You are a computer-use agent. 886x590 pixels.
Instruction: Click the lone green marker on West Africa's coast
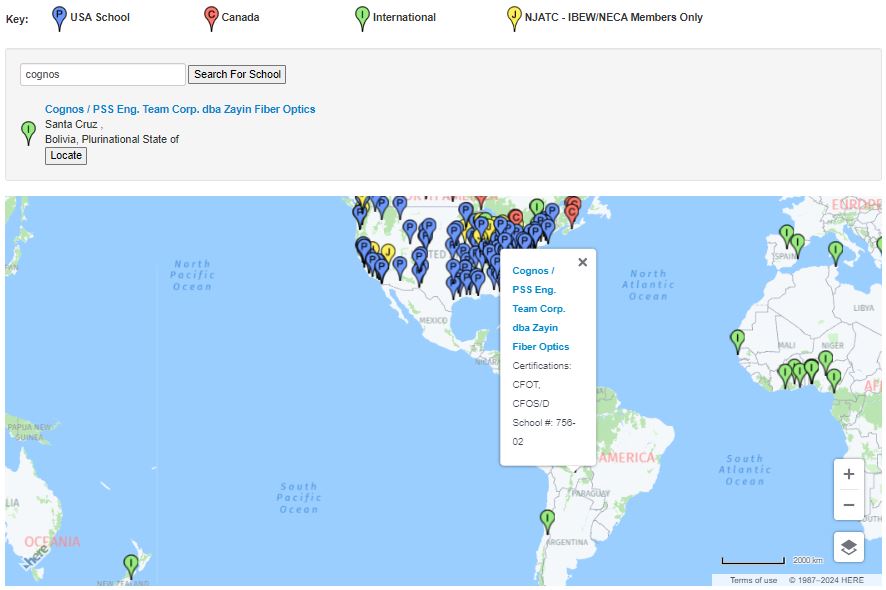click(737, 340)
